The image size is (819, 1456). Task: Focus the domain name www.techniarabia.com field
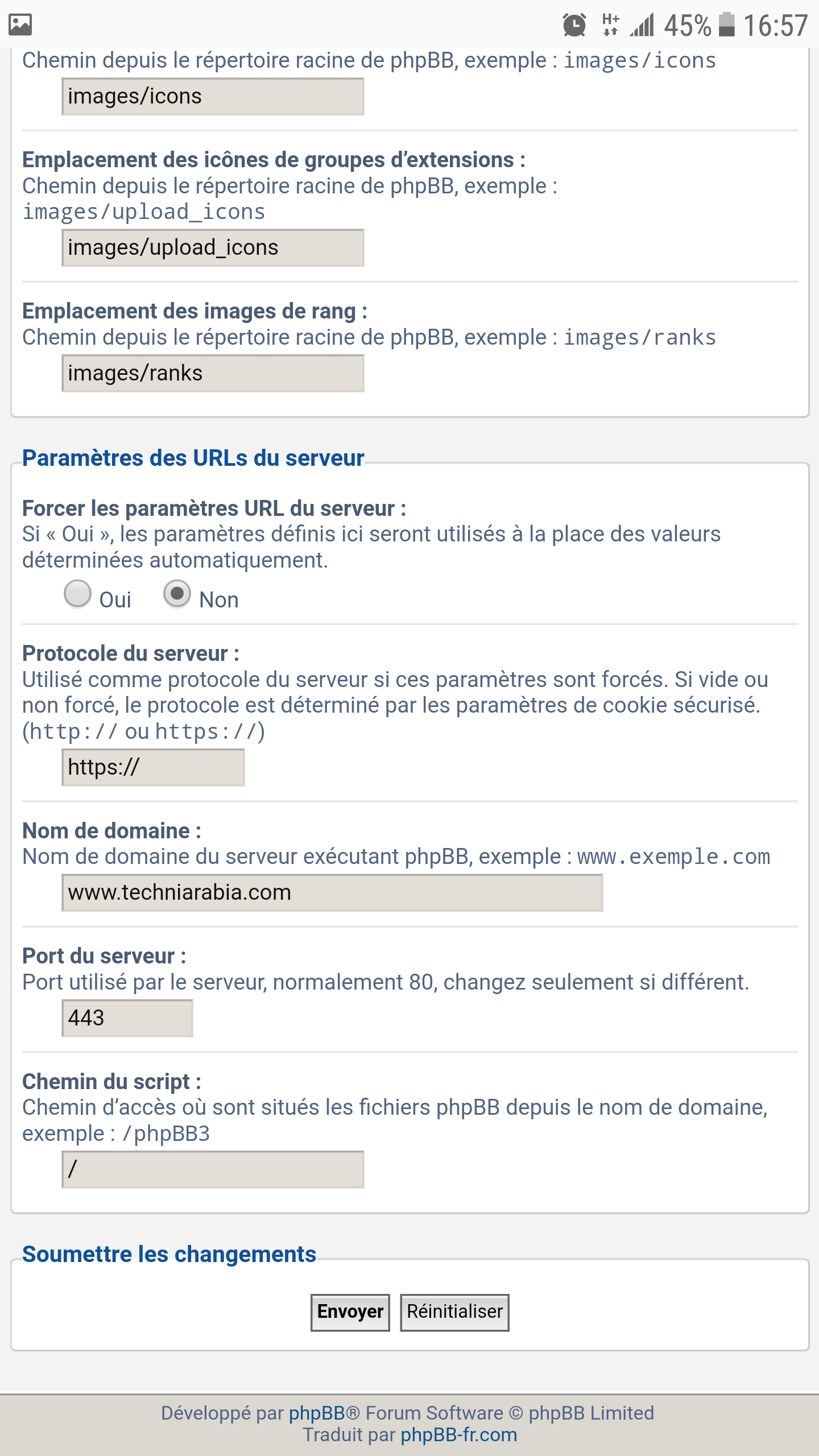(332, 893)
